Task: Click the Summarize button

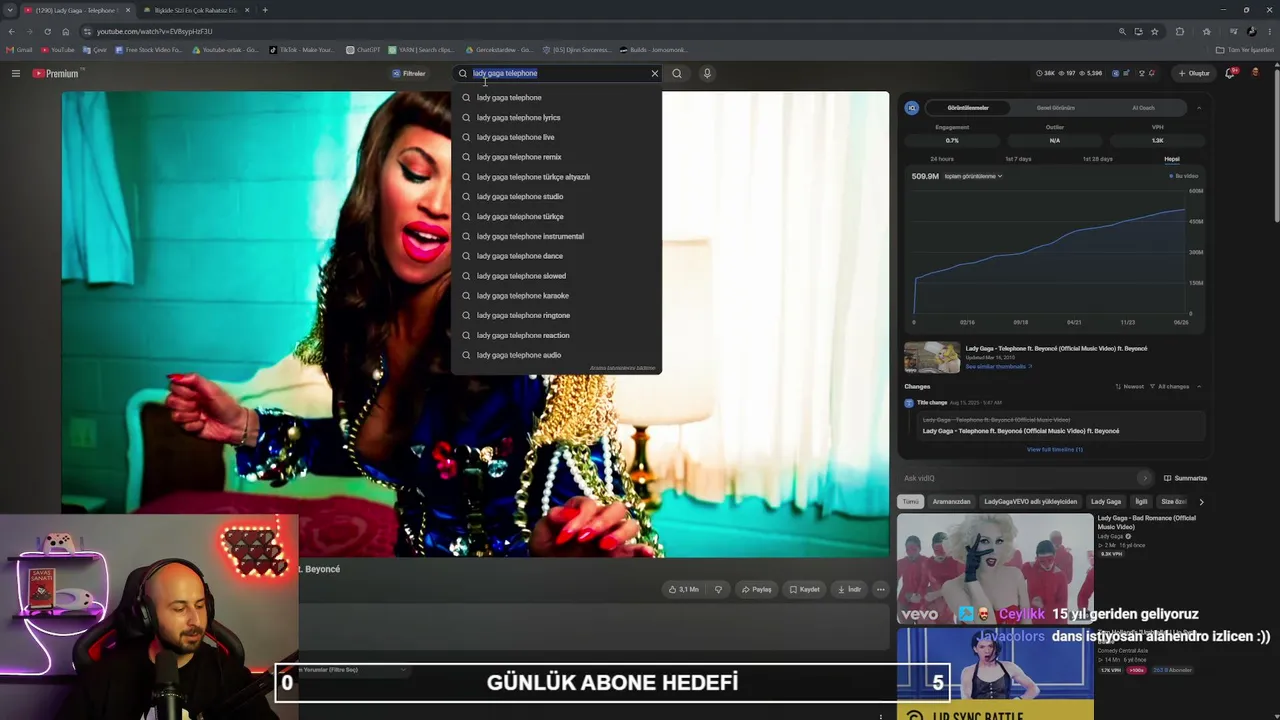Action: pos(1185,478)
